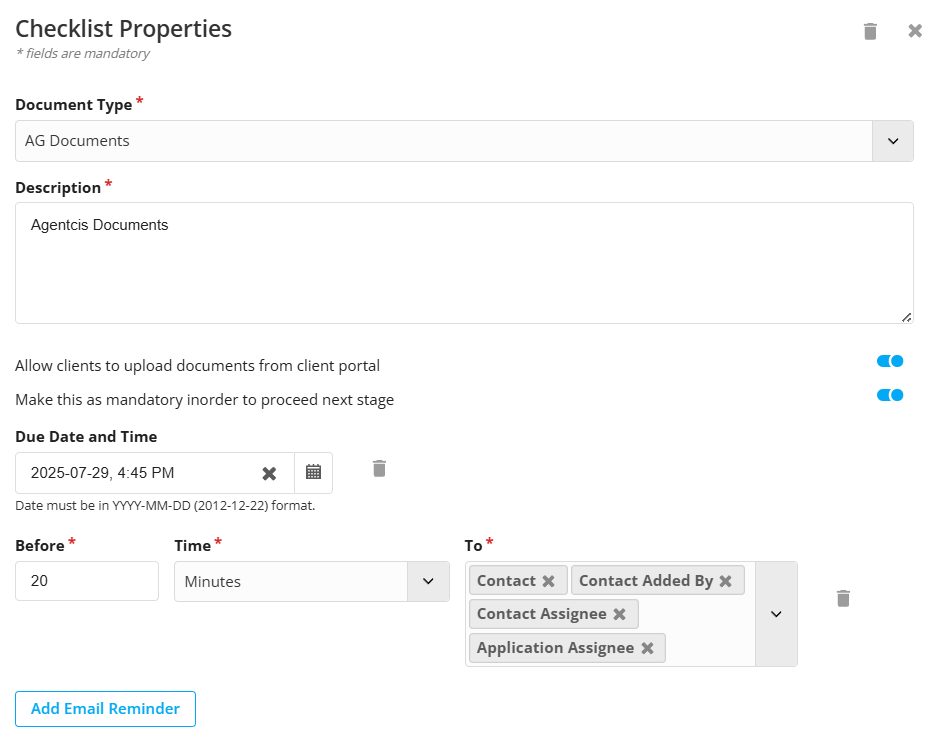
Task: Delete the email reminder row
Action: pyautogui.click(x=843, y=598)
